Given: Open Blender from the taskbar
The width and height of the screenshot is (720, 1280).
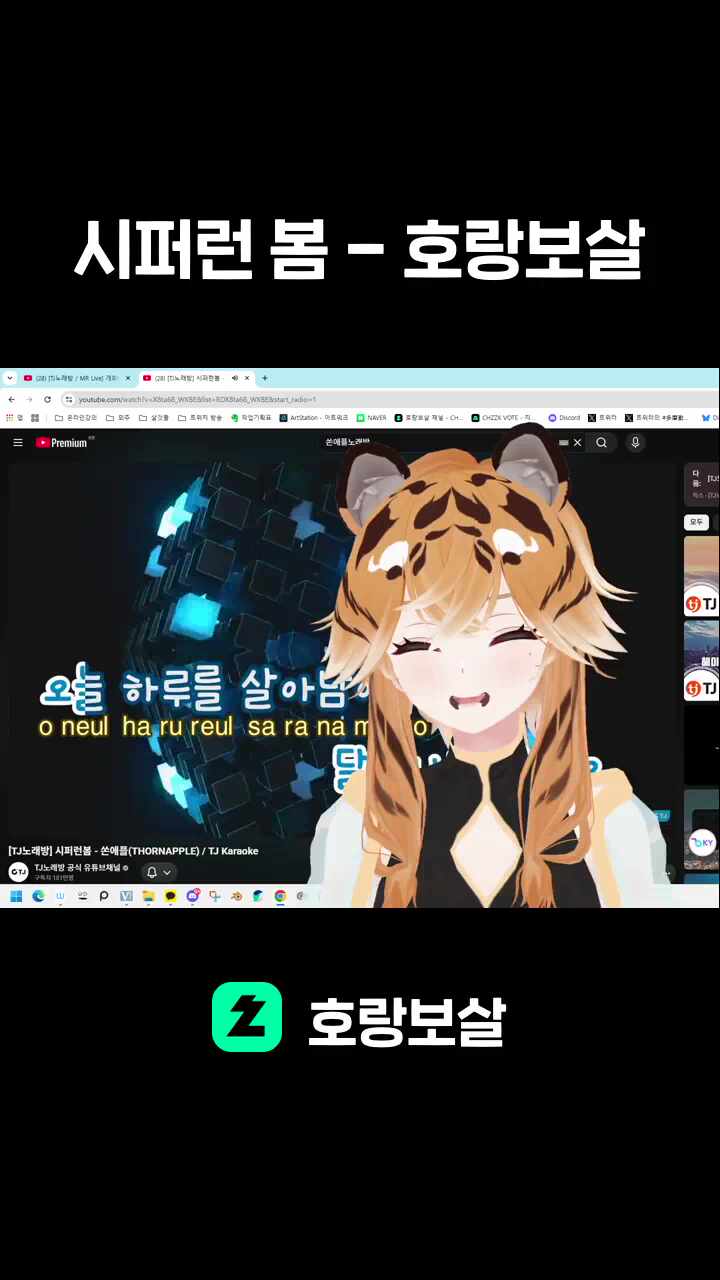Looking at the screenshot, I should (x=236, y=896).
